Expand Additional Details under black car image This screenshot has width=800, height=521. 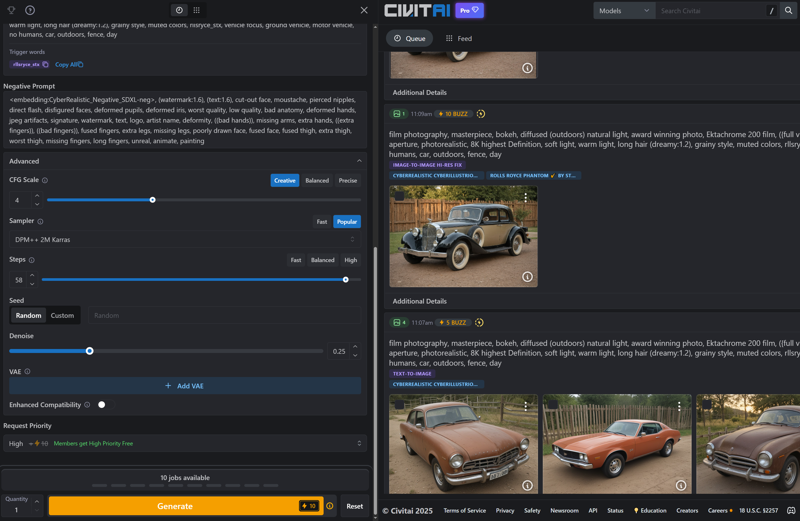click(419, 301)
